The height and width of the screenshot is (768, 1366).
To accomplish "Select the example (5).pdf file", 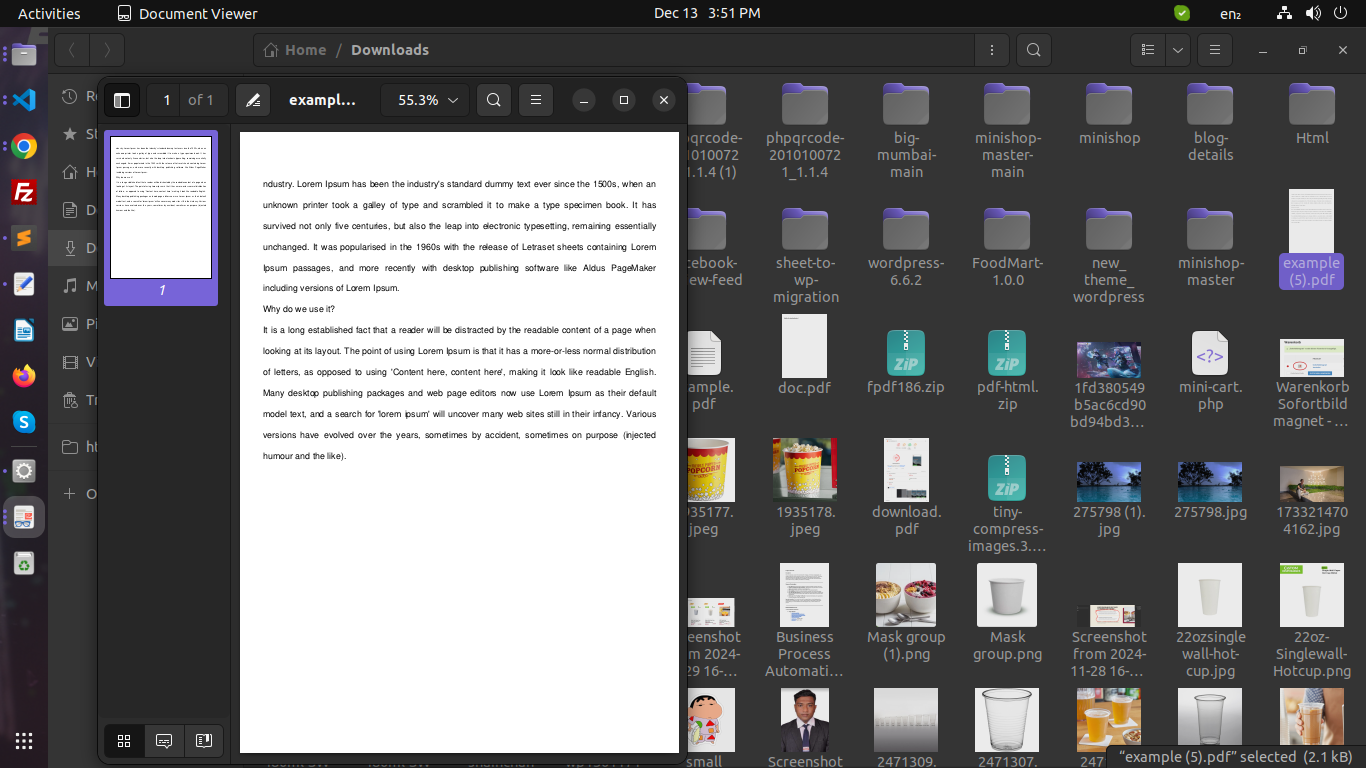I will (1311, 239).
